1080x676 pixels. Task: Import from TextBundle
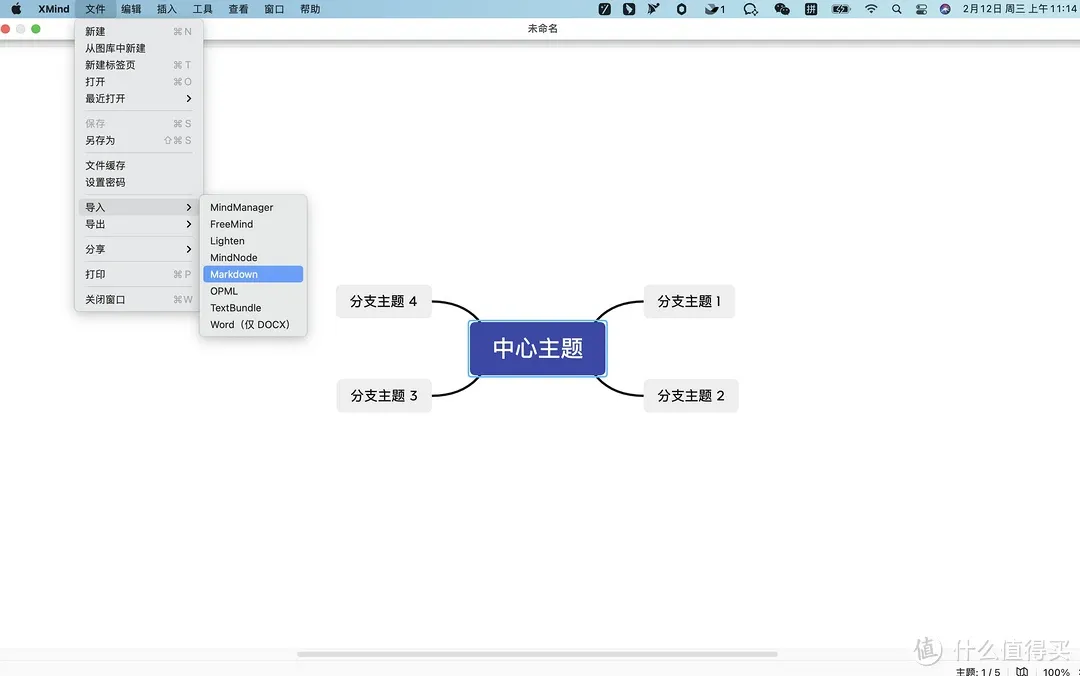click(x=253, y=307)
